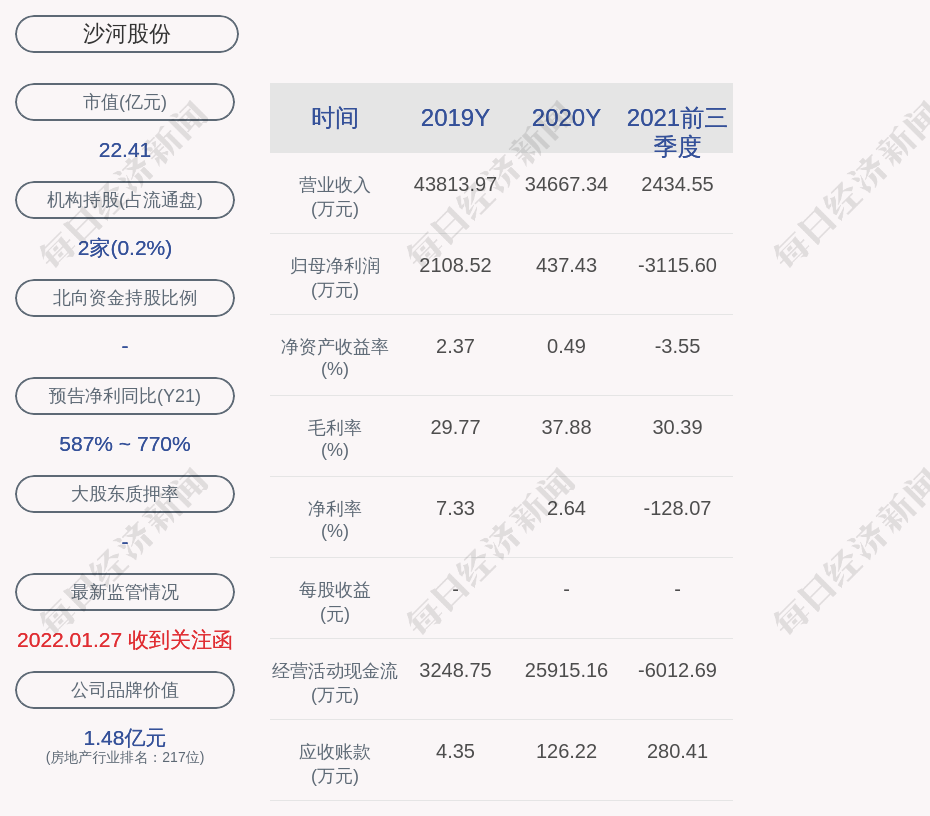Click cash flow value -6012.69
The width and height of the screenshot is (930, 816).
[677, 670]
